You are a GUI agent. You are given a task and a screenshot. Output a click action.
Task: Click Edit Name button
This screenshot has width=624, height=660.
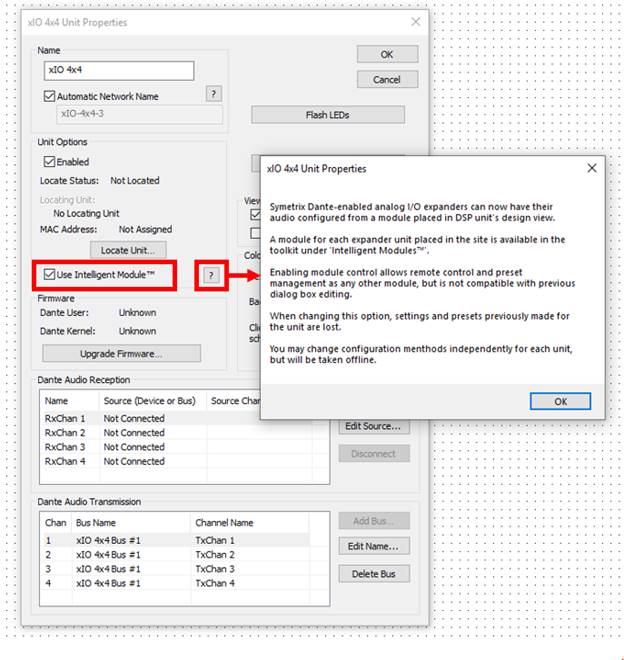(x=374, y=546)
